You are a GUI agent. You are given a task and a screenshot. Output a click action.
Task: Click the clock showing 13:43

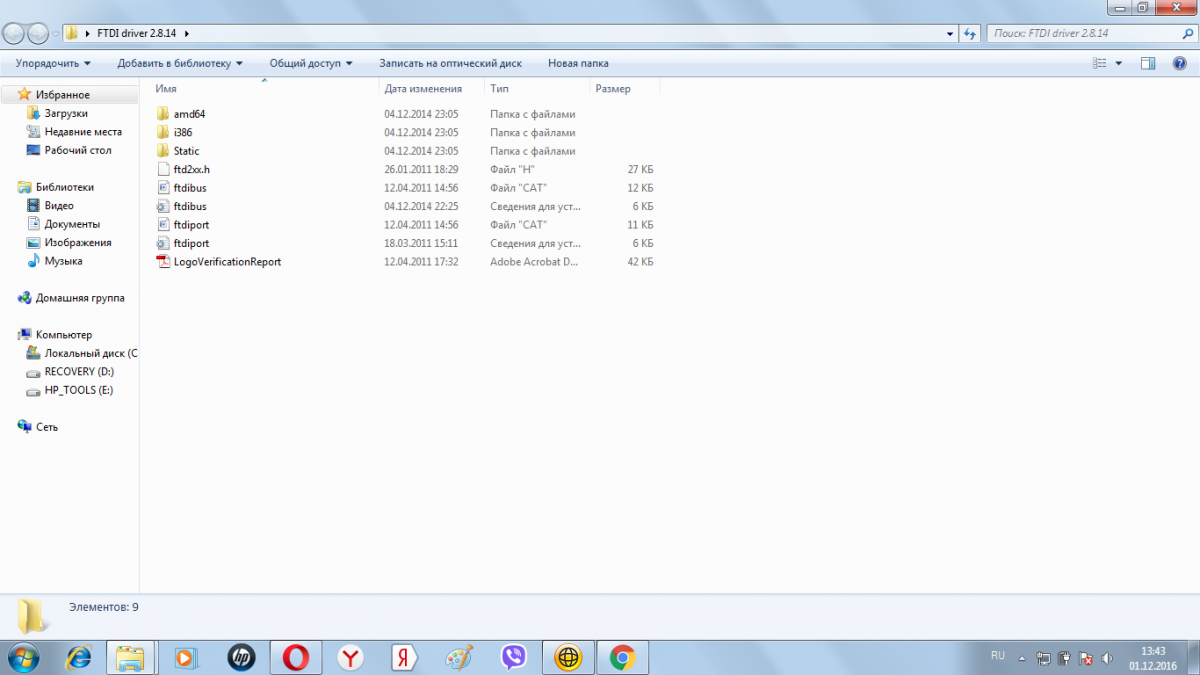tap(1153, 650)
